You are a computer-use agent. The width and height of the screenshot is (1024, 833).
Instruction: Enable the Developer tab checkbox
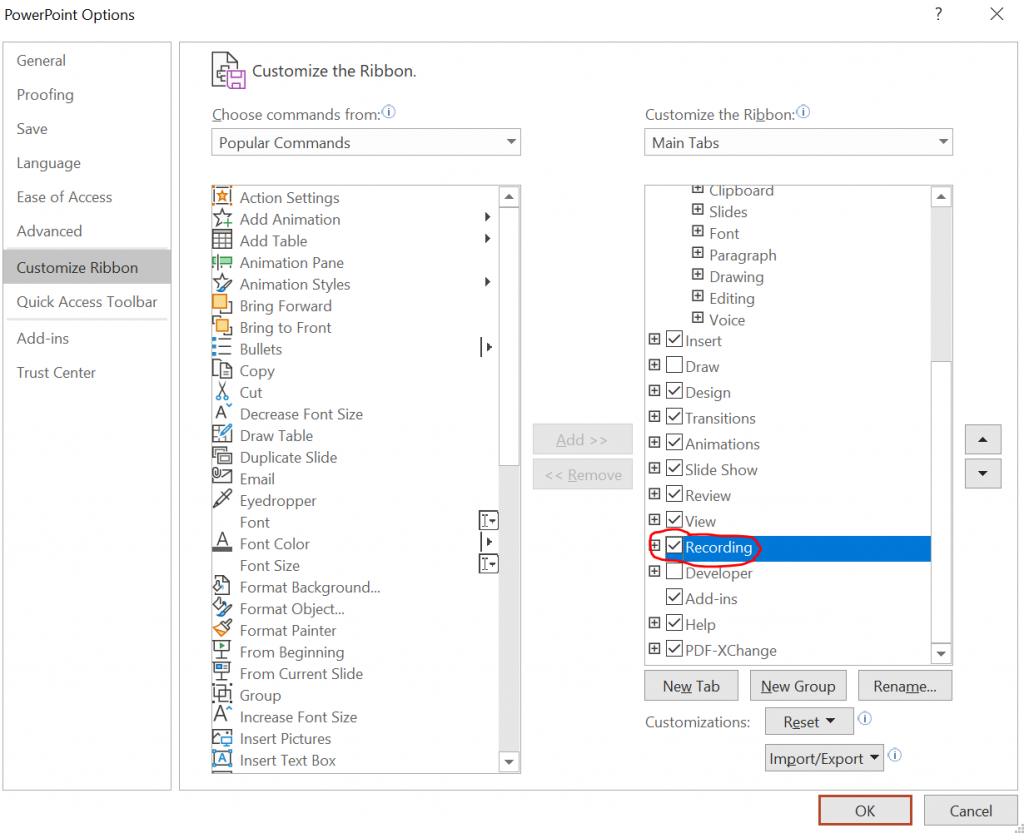pos(675,573)
